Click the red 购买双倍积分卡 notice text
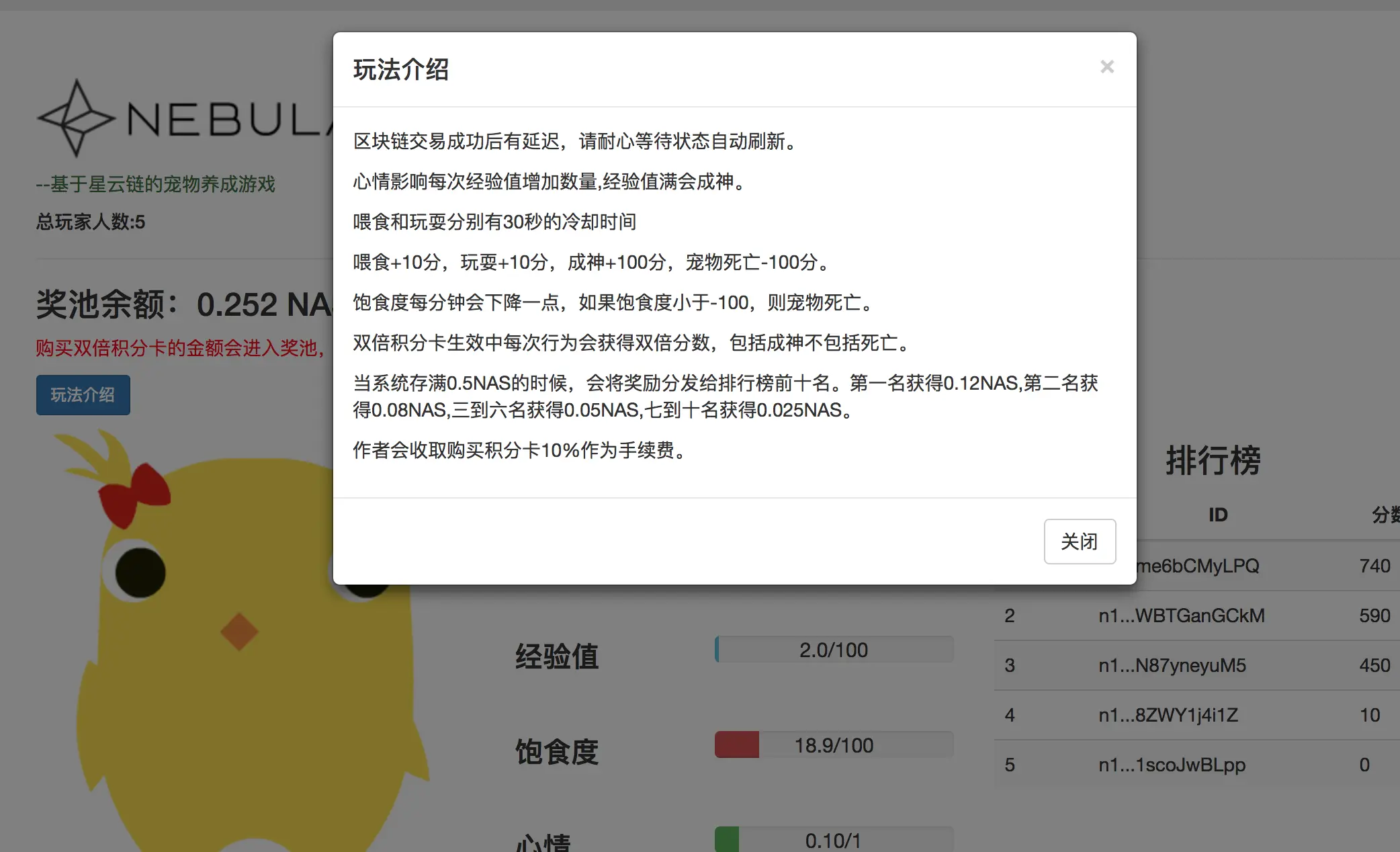 click(x=180, y=348)
